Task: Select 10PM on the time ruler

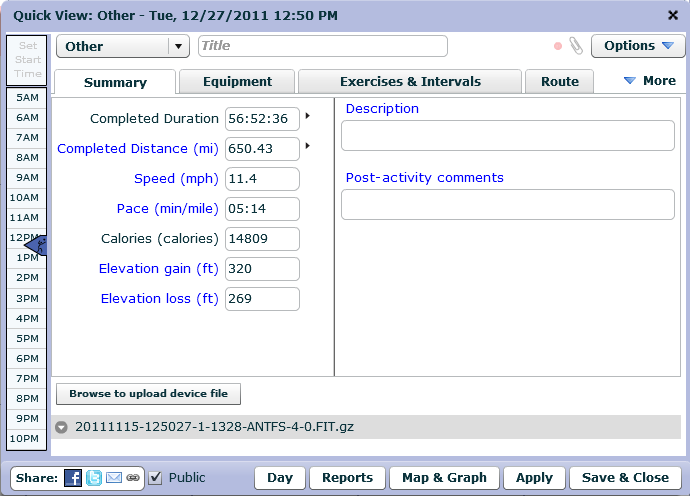Action: pyautogui.click(x=27, y=439)
